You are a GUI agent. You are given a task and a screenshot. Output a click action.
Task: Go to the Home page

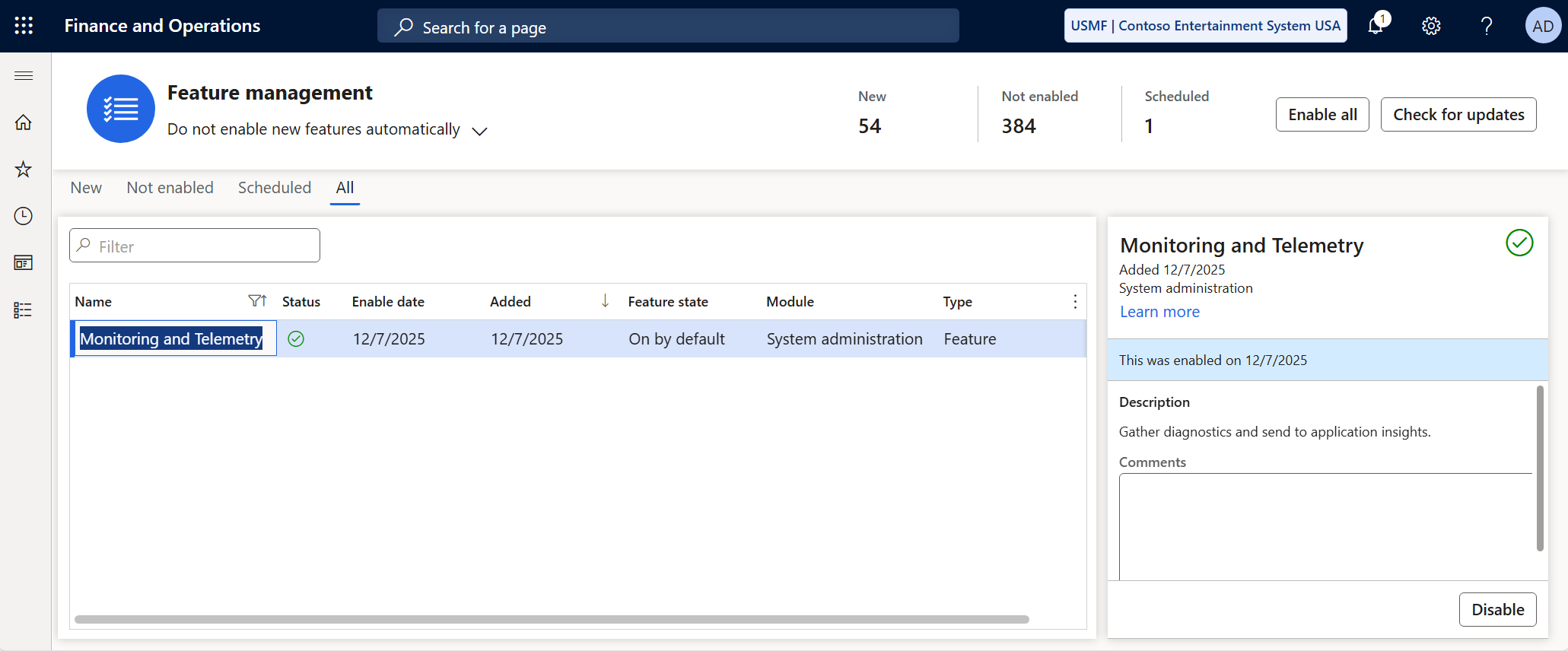(x=24, y=122)
